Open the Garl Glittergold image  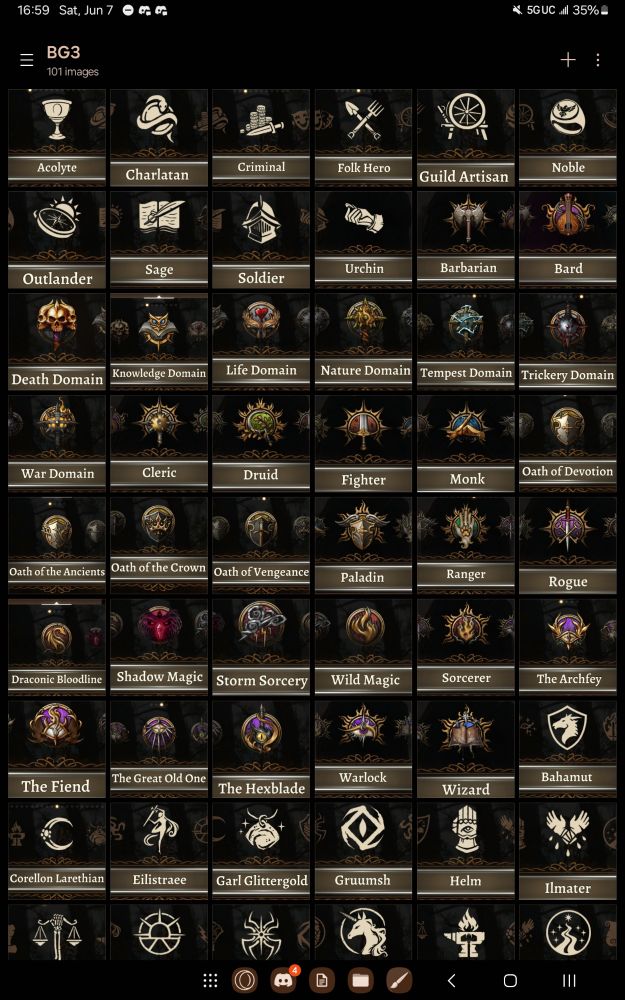point(261,852)
